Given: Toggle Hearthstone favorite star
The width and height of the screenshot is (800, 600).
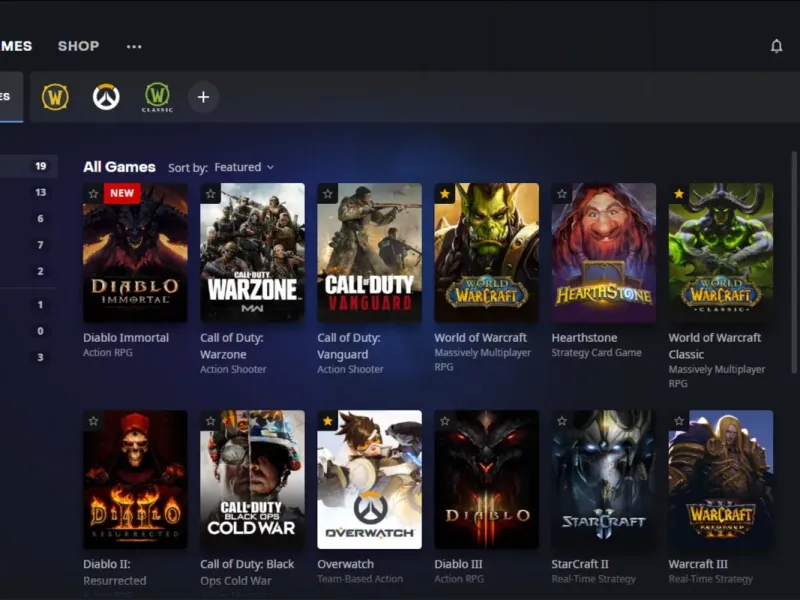Looking at the screenshot, I should (x=562, y=194).
